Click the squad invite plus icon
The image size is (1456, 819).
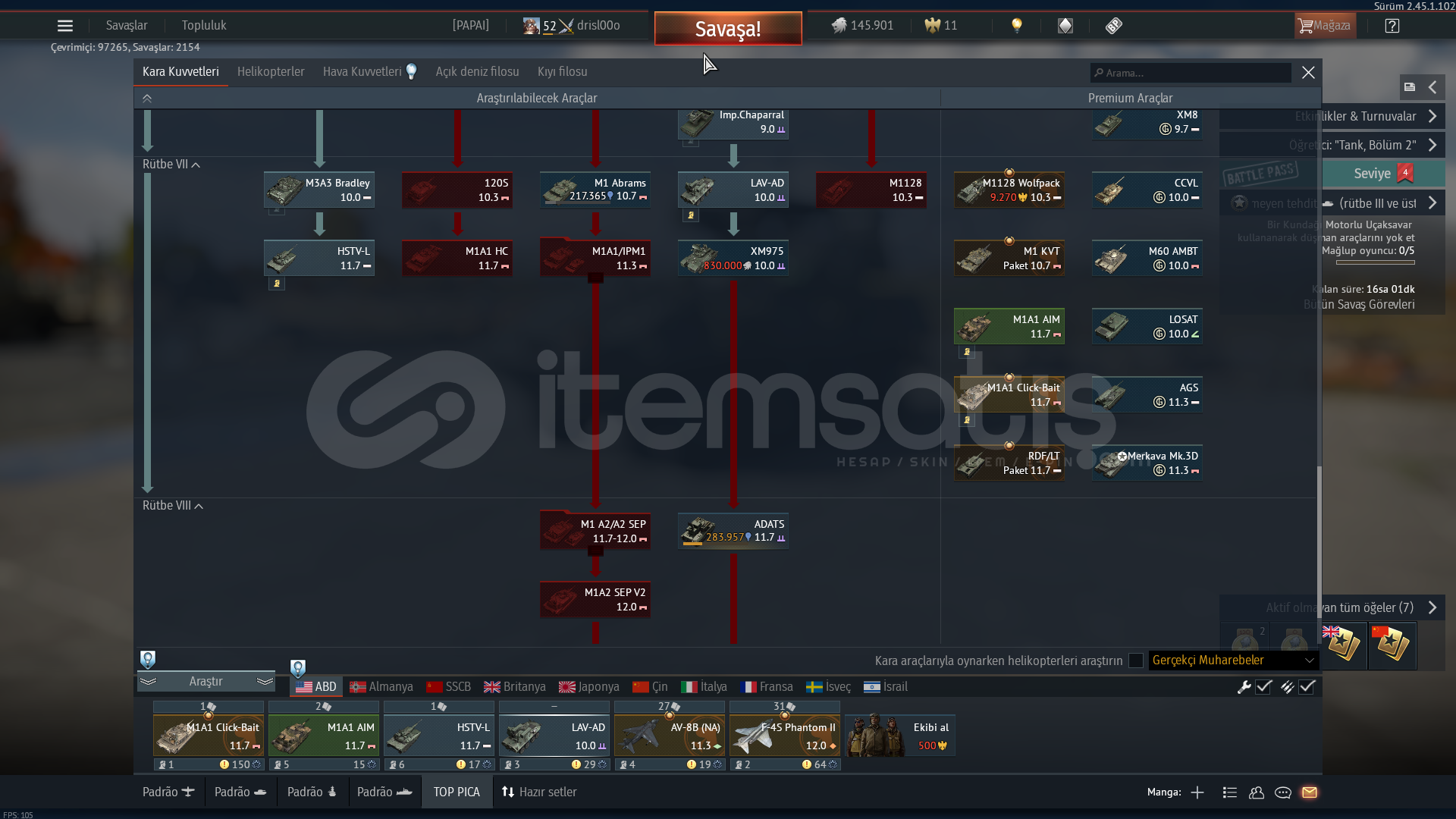point(1197,792)
